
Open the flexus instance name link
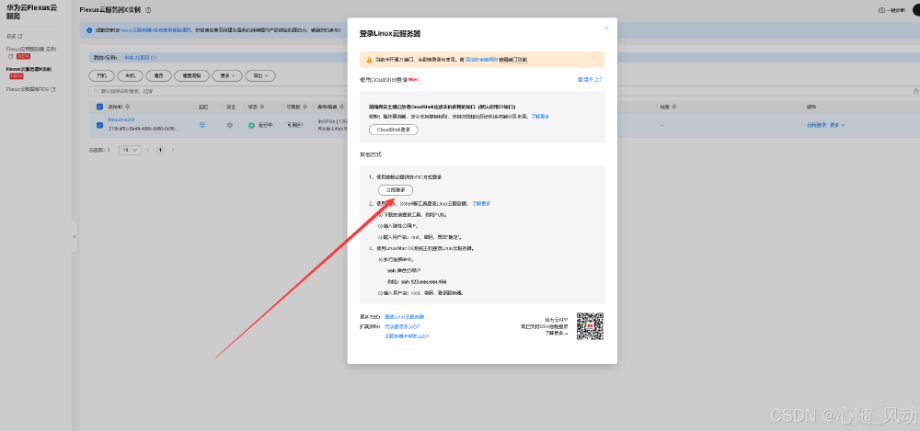coord(121,120)
